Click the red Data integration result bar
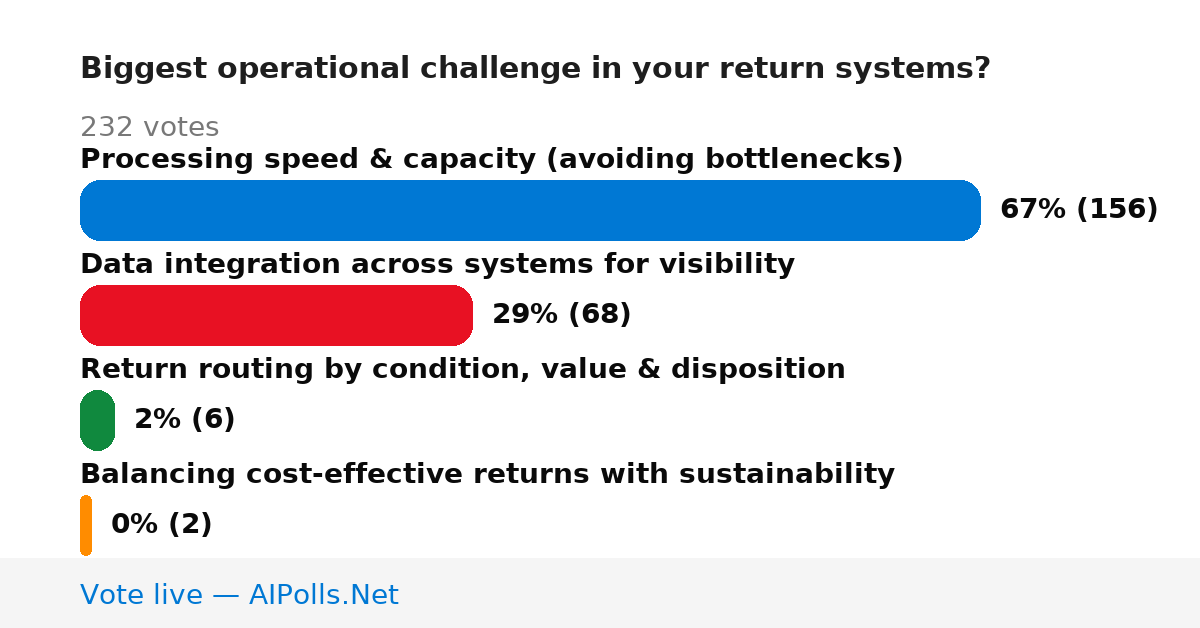Viewport: 1200px width, 628px height. click(x=276, y=315)
